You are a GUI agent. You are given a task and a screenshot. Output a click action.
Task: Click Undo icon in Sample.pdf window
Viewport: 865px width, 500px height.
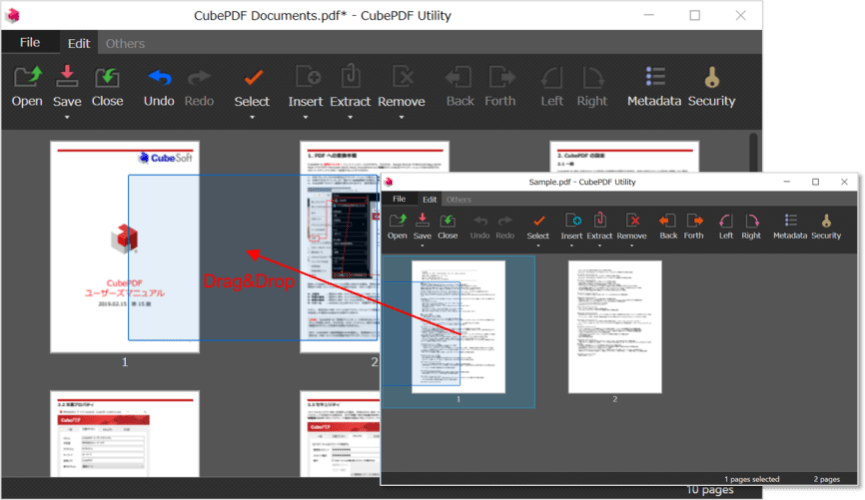point(480,221)
